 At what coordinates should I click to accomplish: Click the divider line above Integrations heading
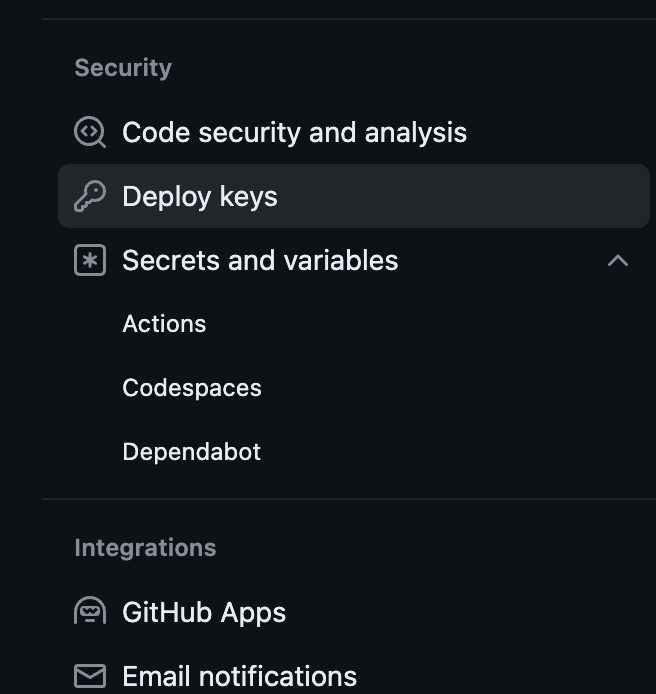(348, 498)
